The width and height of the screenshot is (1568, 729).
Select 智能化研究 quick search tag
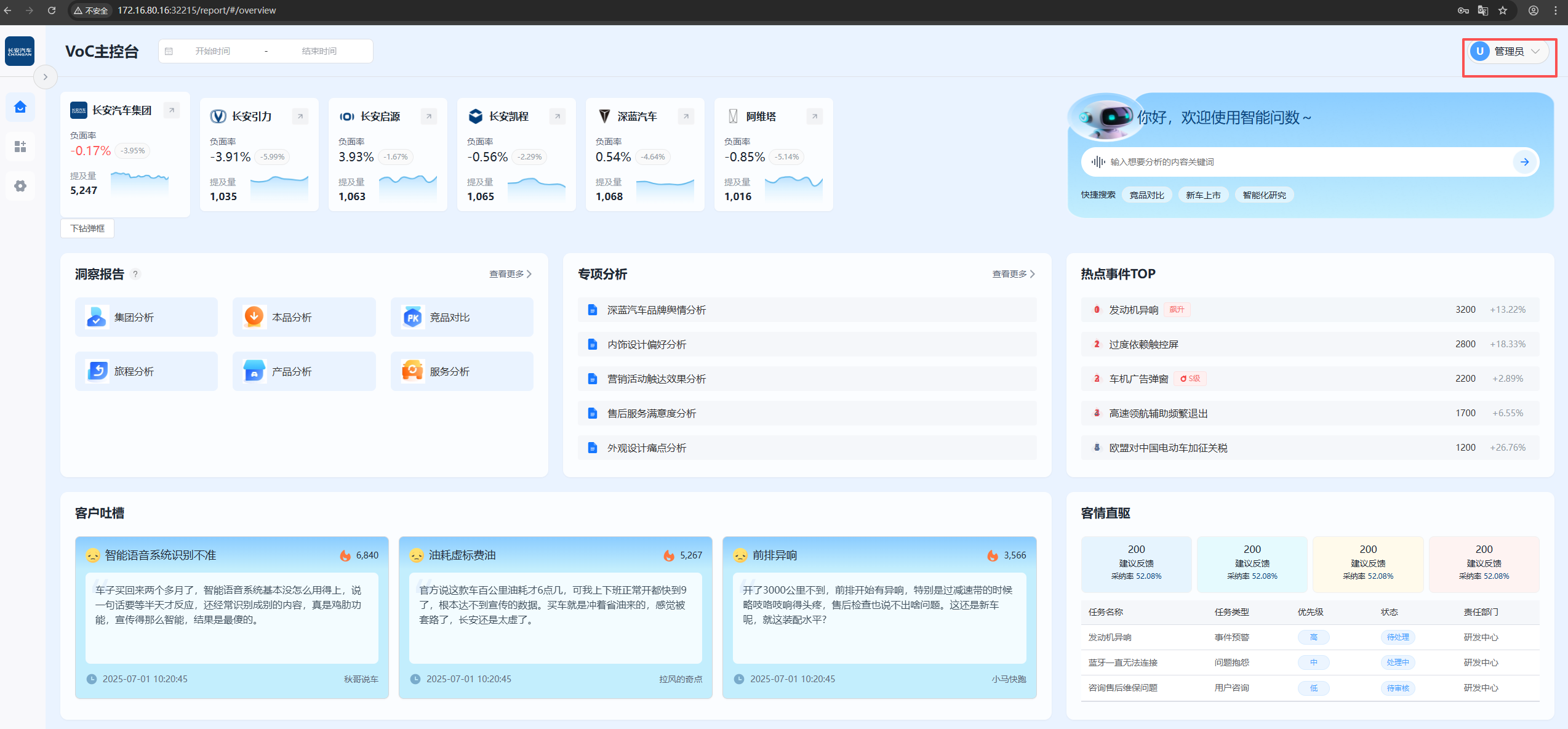click(1264, 195)
